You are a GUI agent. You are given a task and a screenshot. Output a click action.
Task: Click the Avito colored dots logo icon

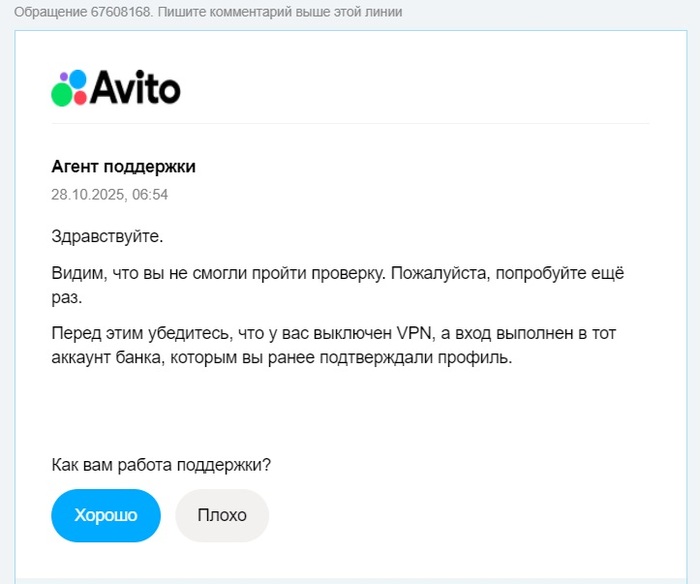(x=70, y=88)
